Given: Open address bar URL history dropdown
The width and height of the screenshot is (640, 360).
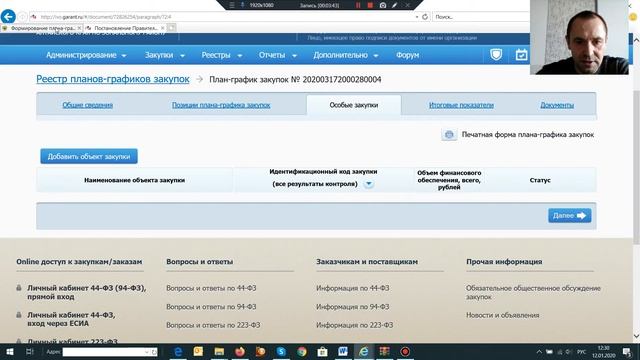Looking at the screenshot, I should (417, 17).
